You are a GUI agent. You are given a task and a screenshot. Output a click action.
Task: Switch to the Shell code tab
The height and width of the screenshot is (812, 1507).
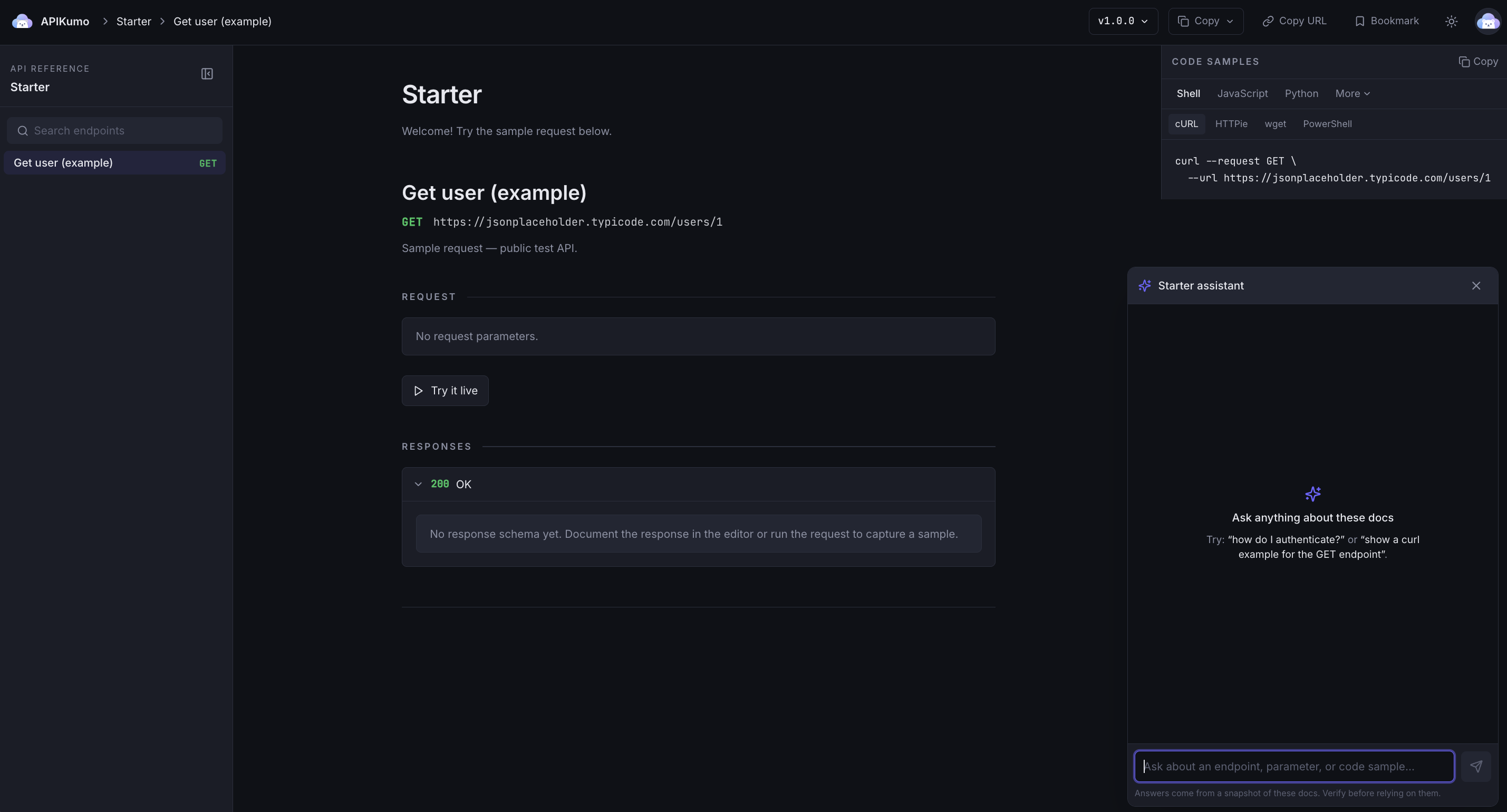point(1188,94)
